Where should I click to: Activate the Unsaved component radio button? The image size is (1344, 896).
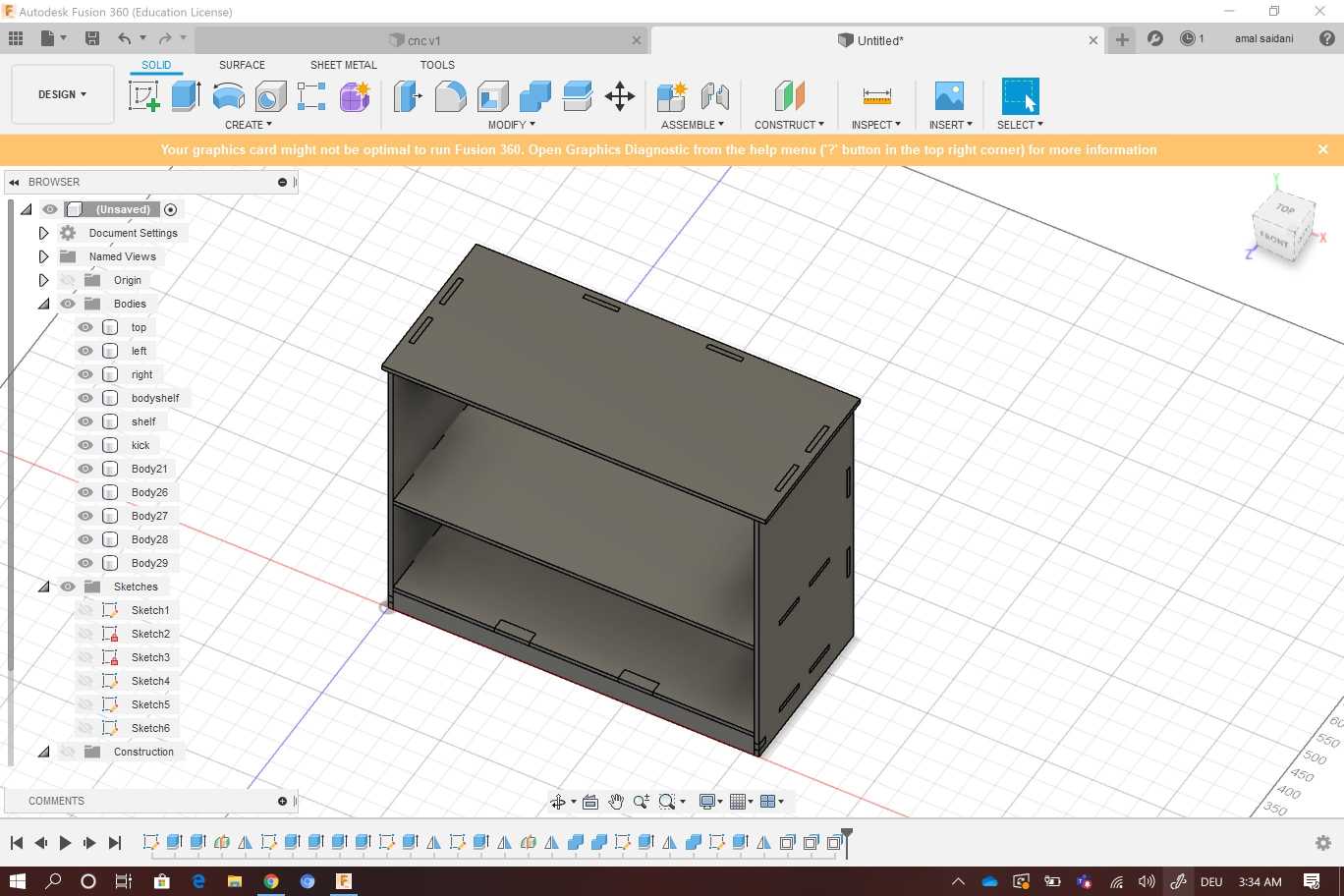coord(171,209)
